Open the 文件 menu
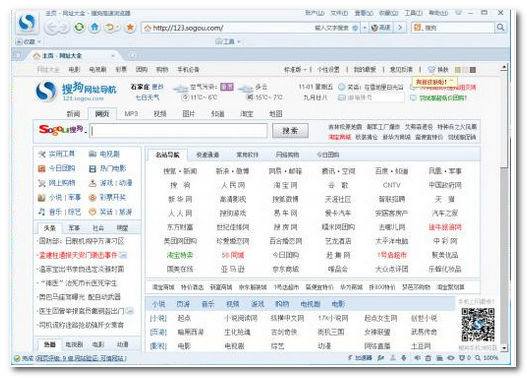Screen dimensions: 527x378 pos(339,13)
